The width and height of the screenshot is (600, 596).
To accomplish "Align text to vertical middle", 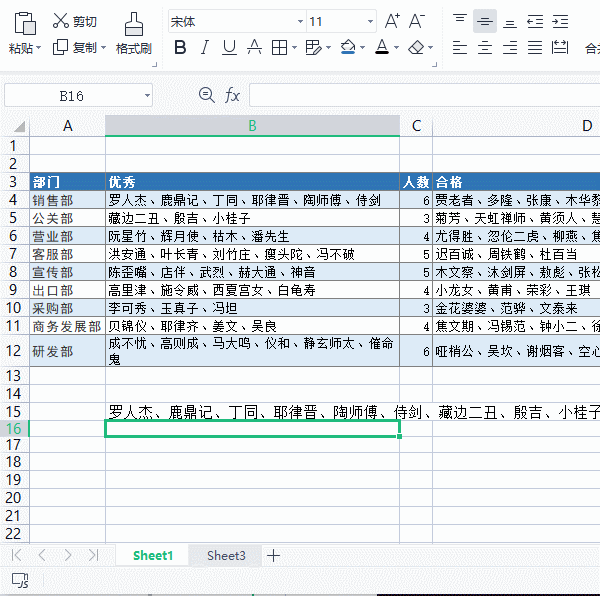I will click(x=485, y=21).
